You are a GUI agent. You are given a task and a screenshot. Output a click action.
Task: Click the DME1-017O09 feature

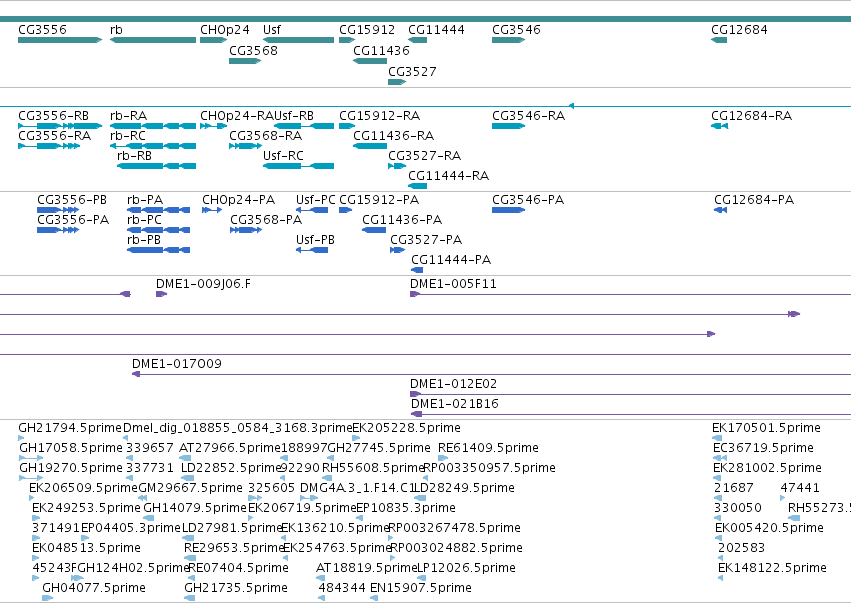click(491, 375)
